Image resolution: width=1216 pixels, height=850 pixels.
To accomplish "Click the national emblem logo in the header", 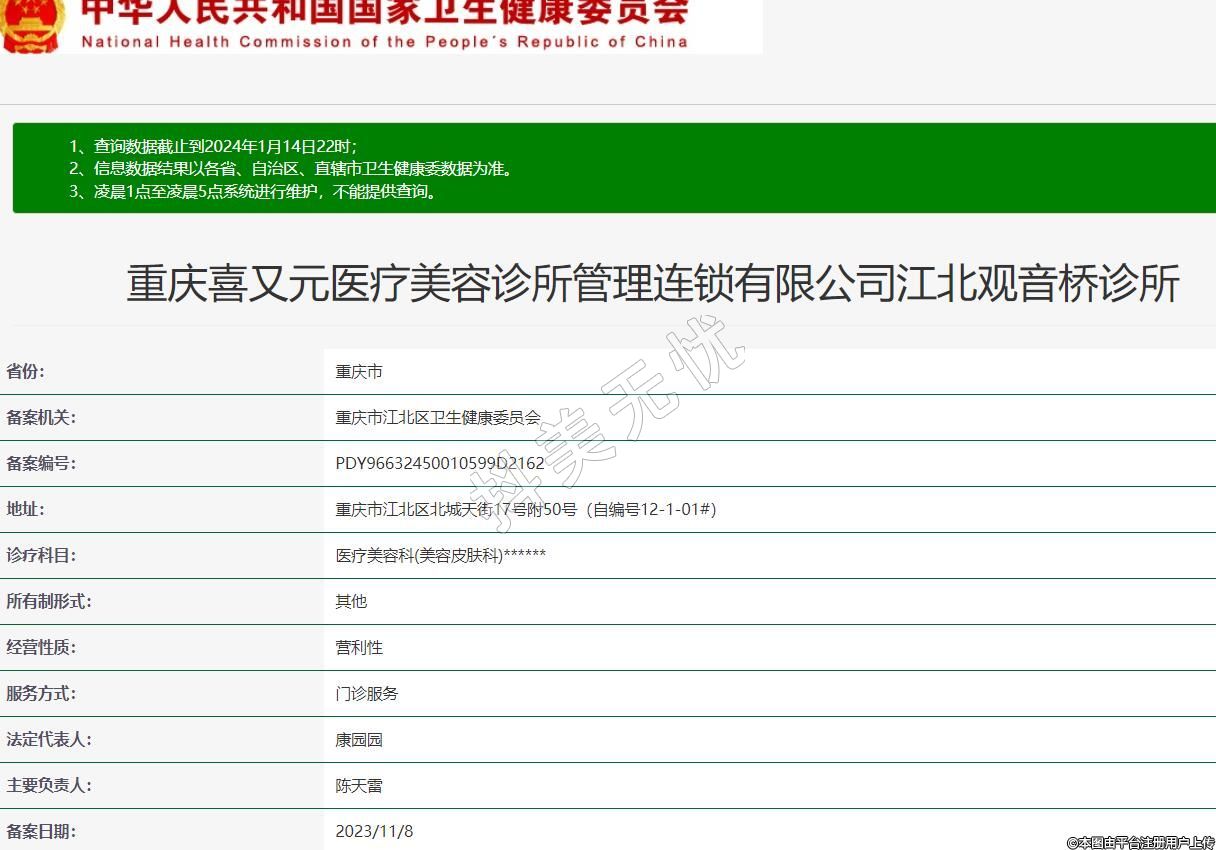I will (x=32, y=24).
